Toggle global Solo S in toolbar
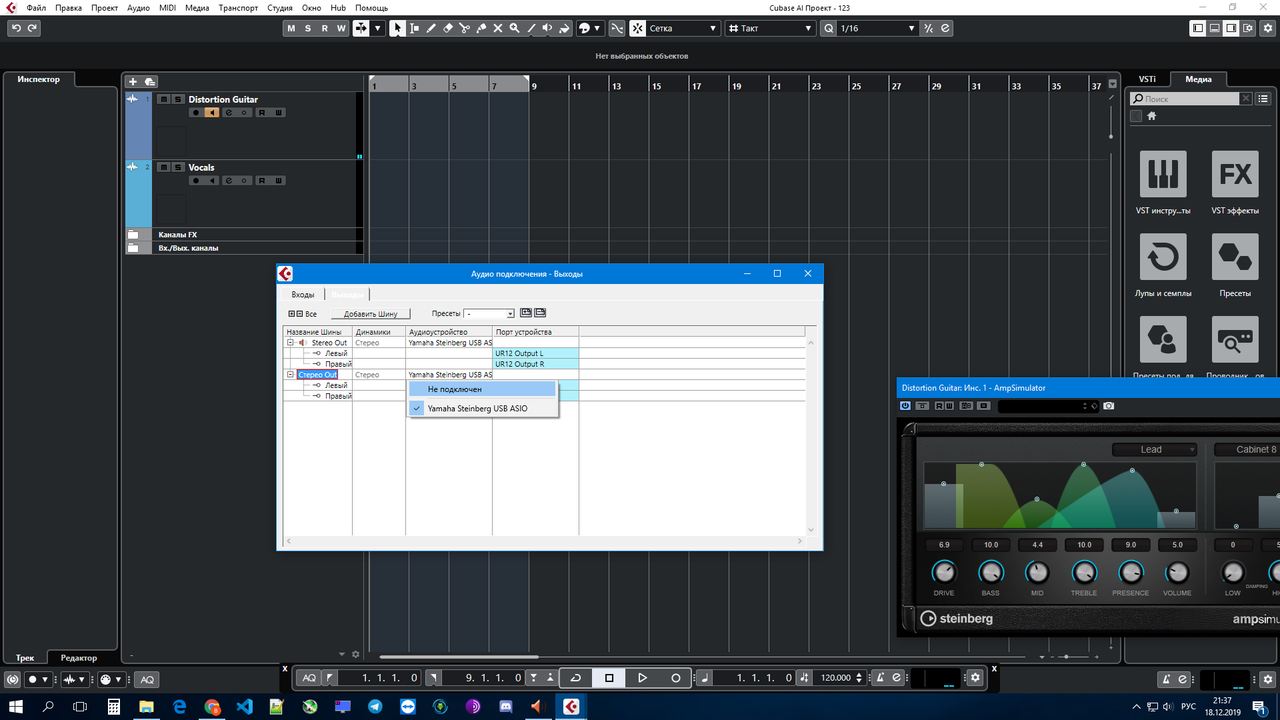This screenshot has width=1280, height=720. [x=308, y=28]
